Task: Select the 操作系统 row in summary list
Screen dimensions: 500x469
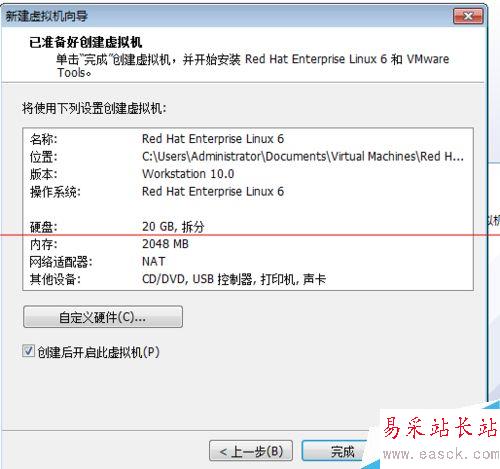Action: [248, 192]
